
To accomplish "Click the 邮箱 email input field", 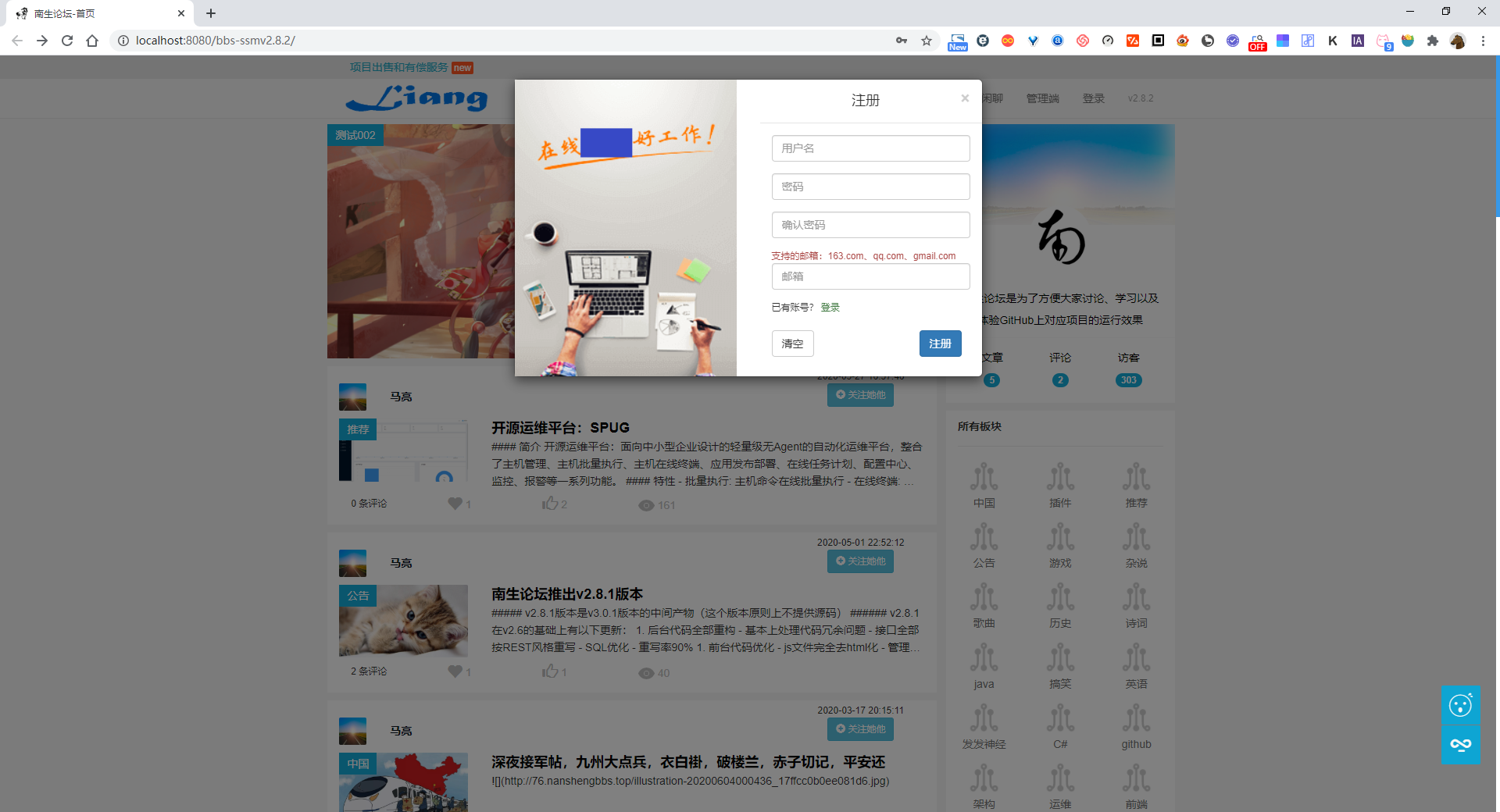I will 870,276.
